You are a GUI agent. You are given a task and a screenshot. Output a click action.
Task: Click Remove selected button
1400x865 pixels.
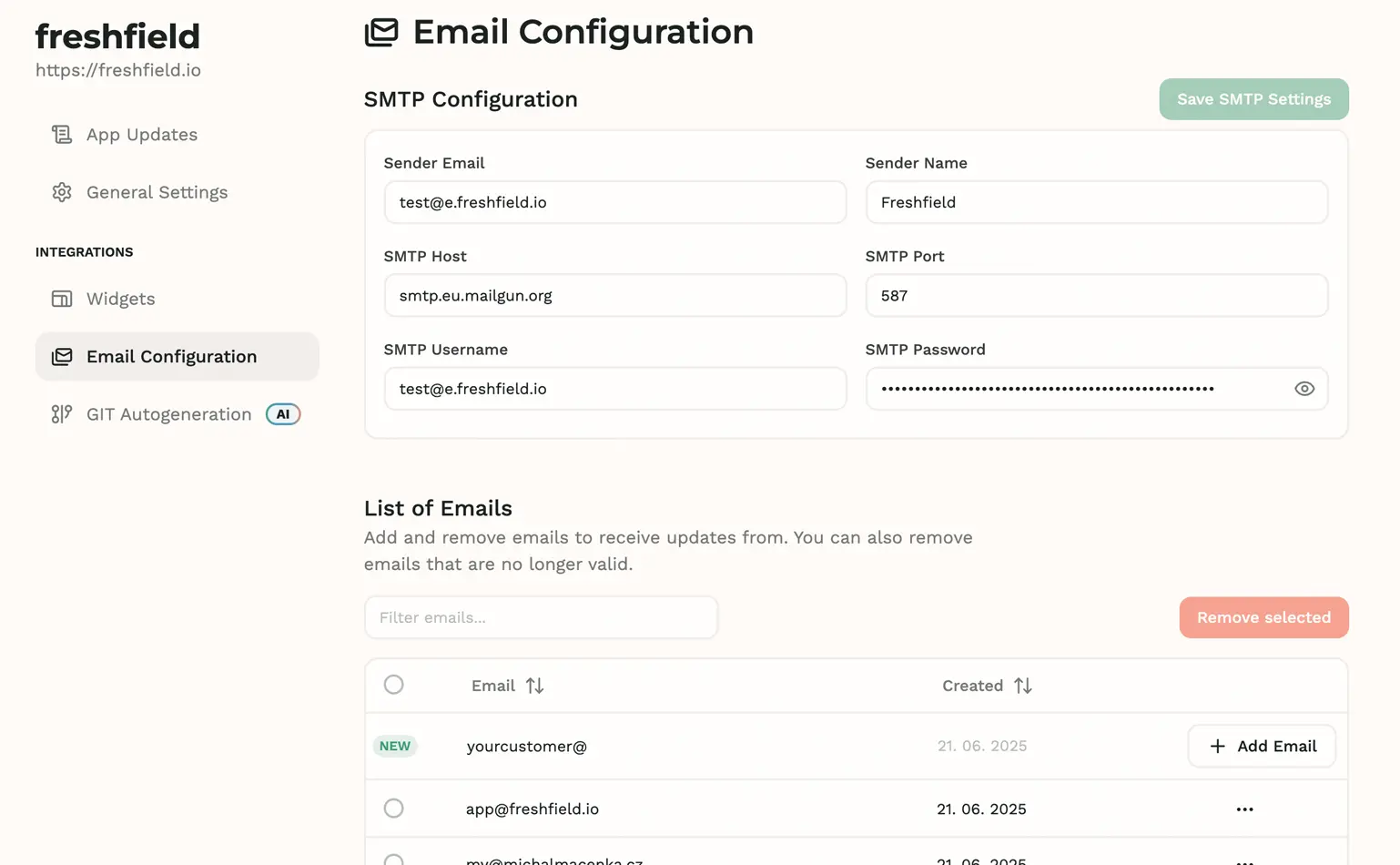point(1263,617)
